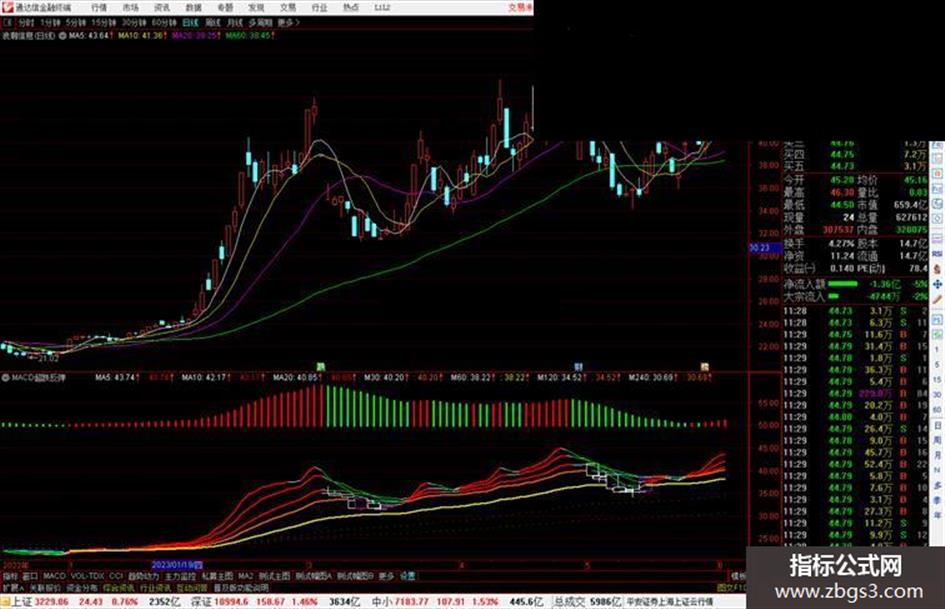The image size is (945, 609).
Task: Select the CCI indicator tab
Action: coord(116,576)
